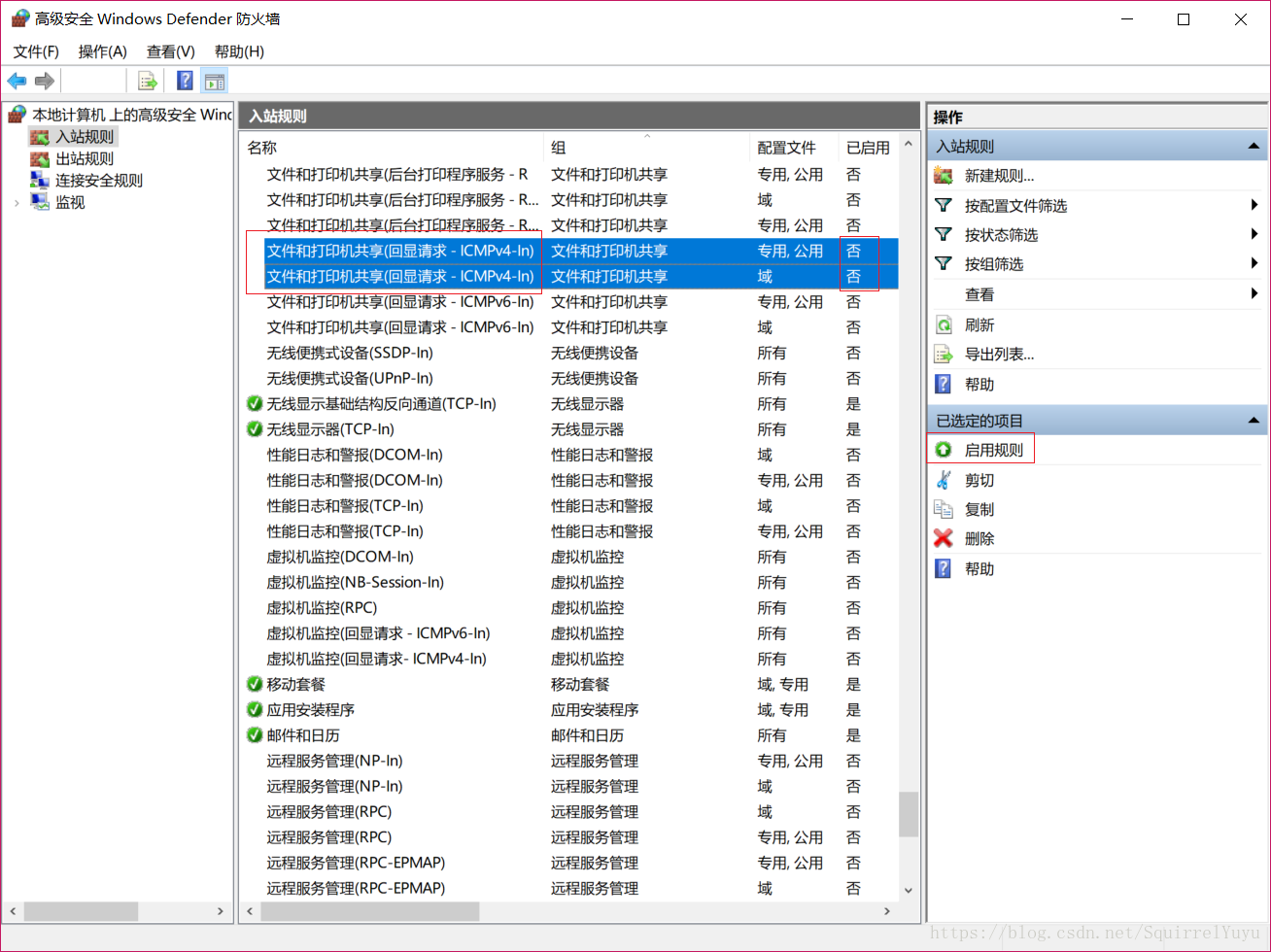Select the root 本地计算机 tree node
1271x952 pixels.
(131, 115)
